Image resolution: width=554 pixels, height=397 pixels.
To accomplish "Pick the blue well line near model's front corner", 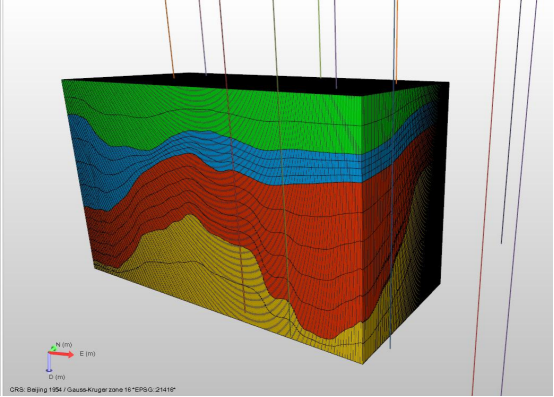I will point(392,212).
